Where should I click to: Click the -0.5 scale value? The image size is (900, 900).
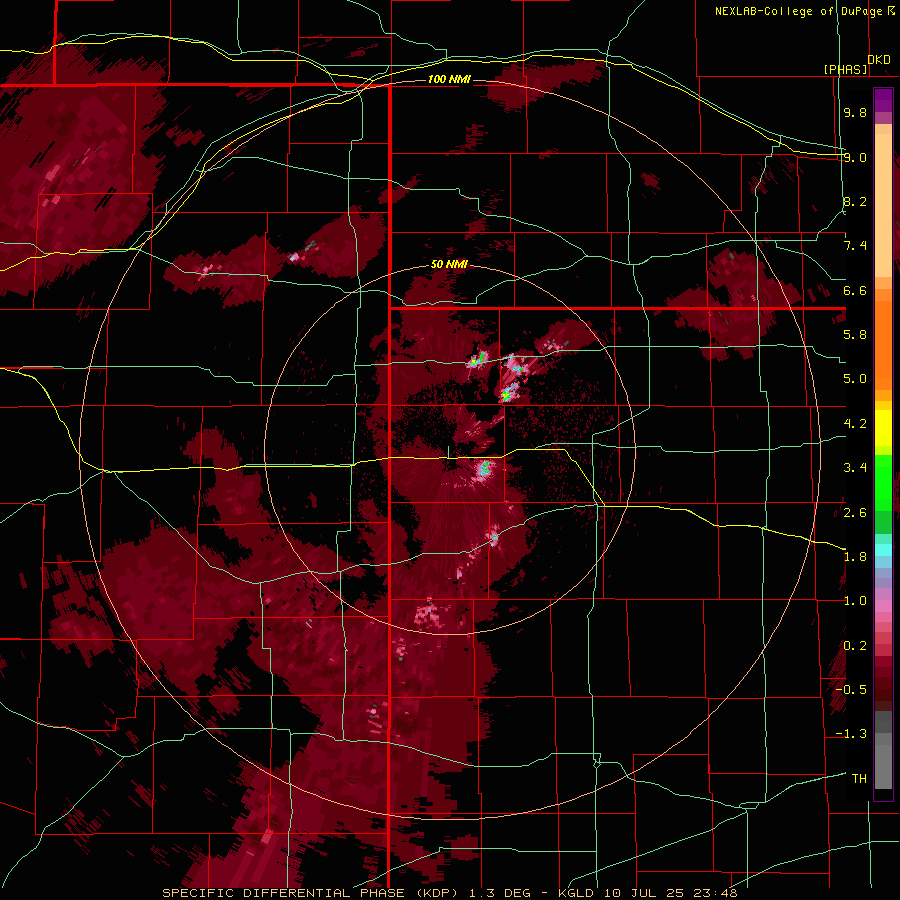[851, 690]
